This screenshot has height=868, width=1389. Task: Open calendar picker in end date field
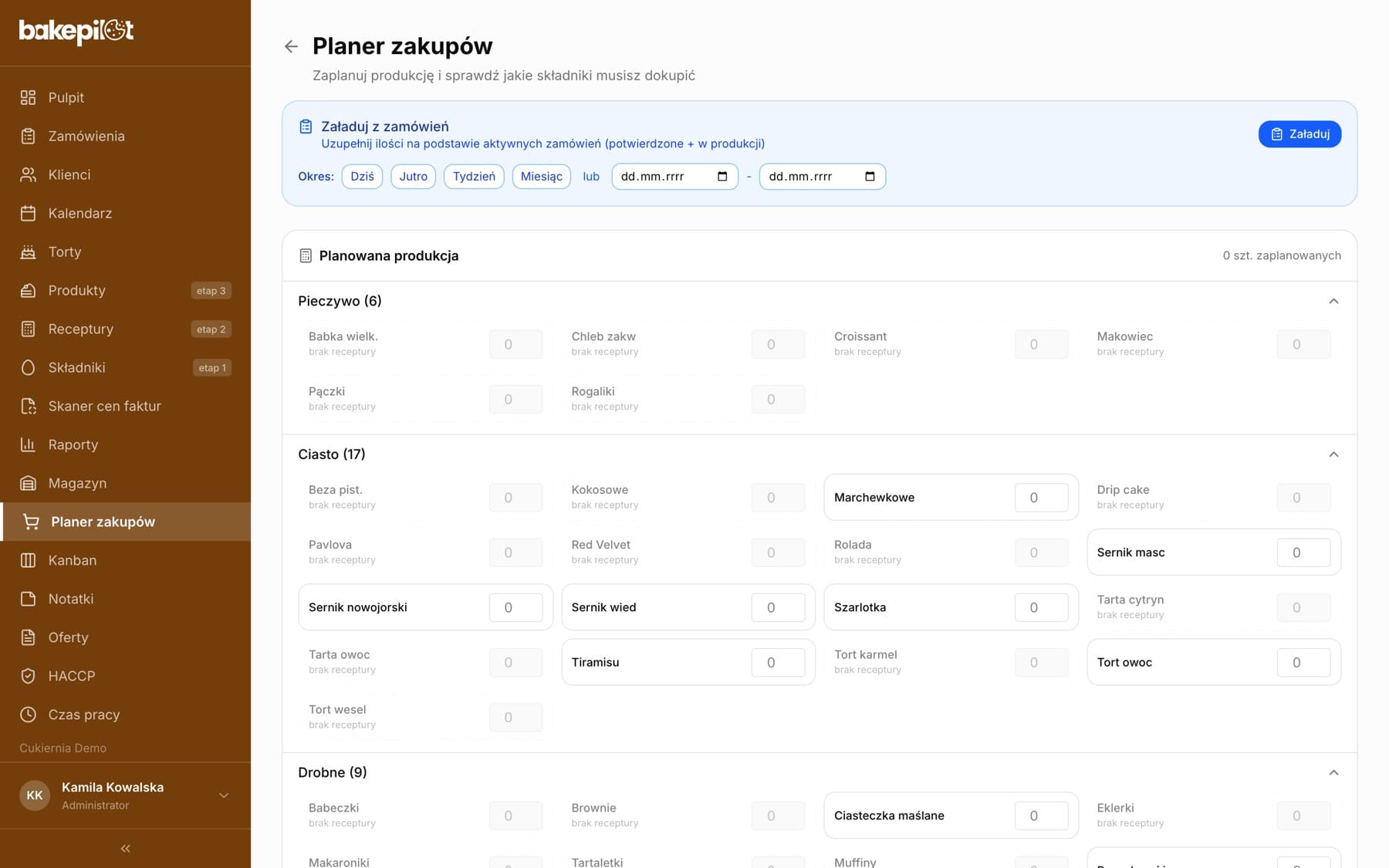click(870, 177)
